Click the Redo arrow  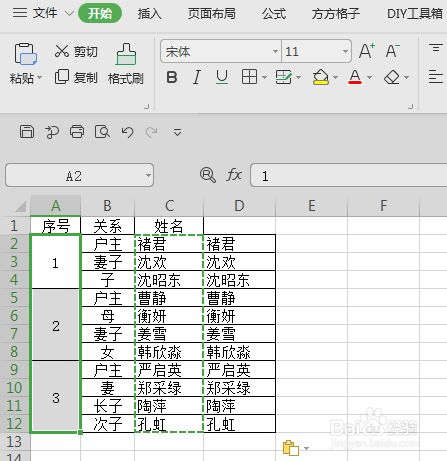[152, 132]
